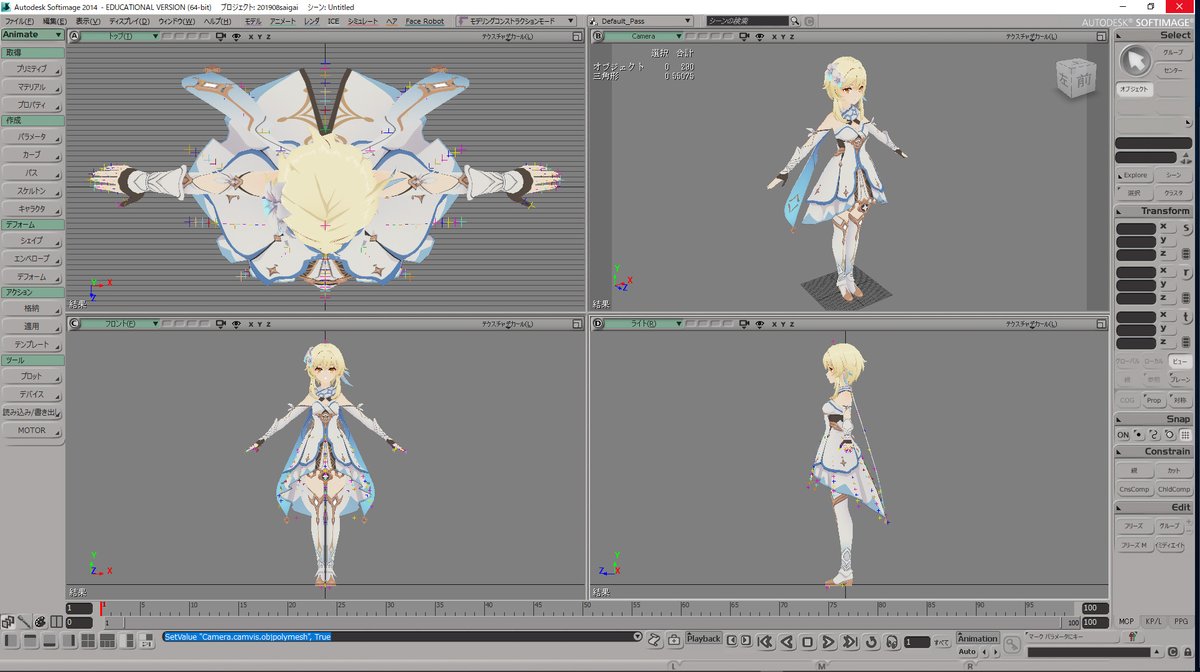Click the Explore button
This screenshot has width=1200, height=672.
1135,175
